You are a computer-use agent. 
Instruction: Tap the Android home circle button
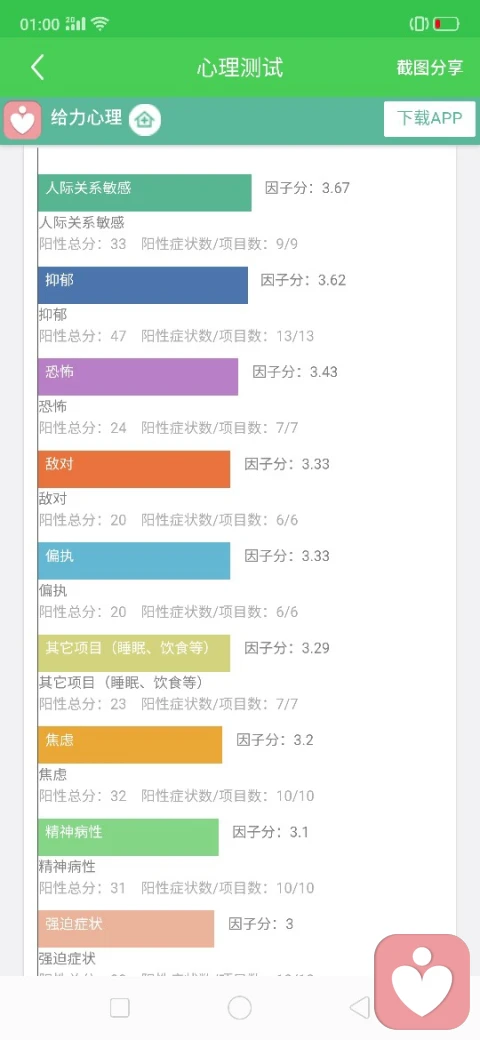coord(239,1008)
